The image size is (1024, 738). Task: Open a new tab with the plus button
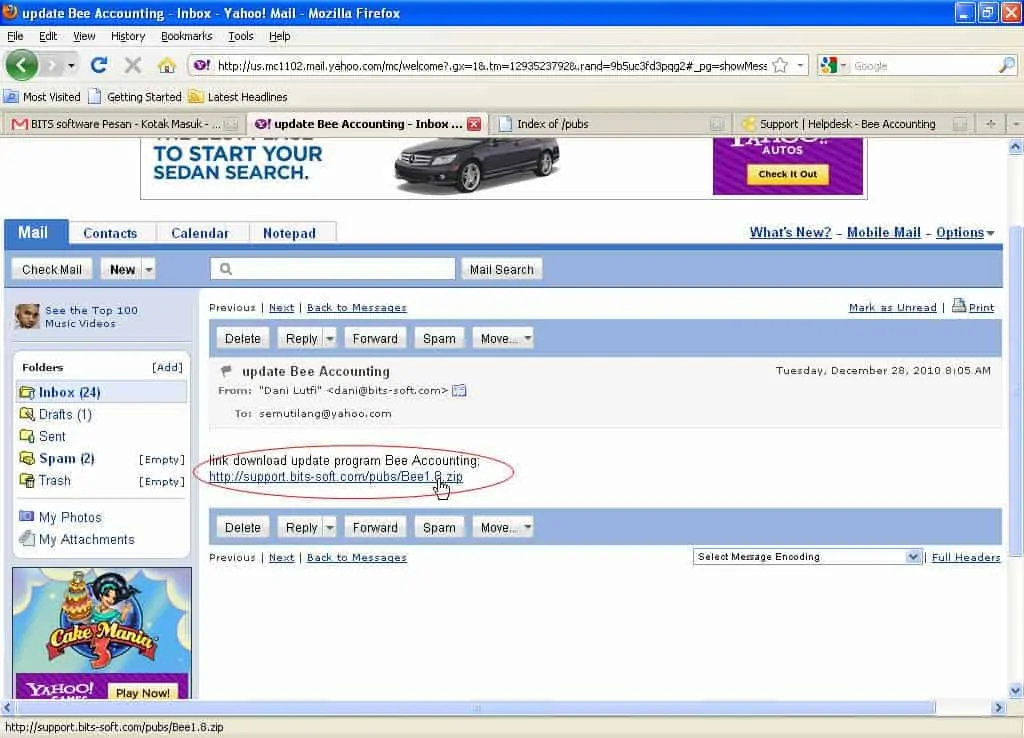click(991, 123)
